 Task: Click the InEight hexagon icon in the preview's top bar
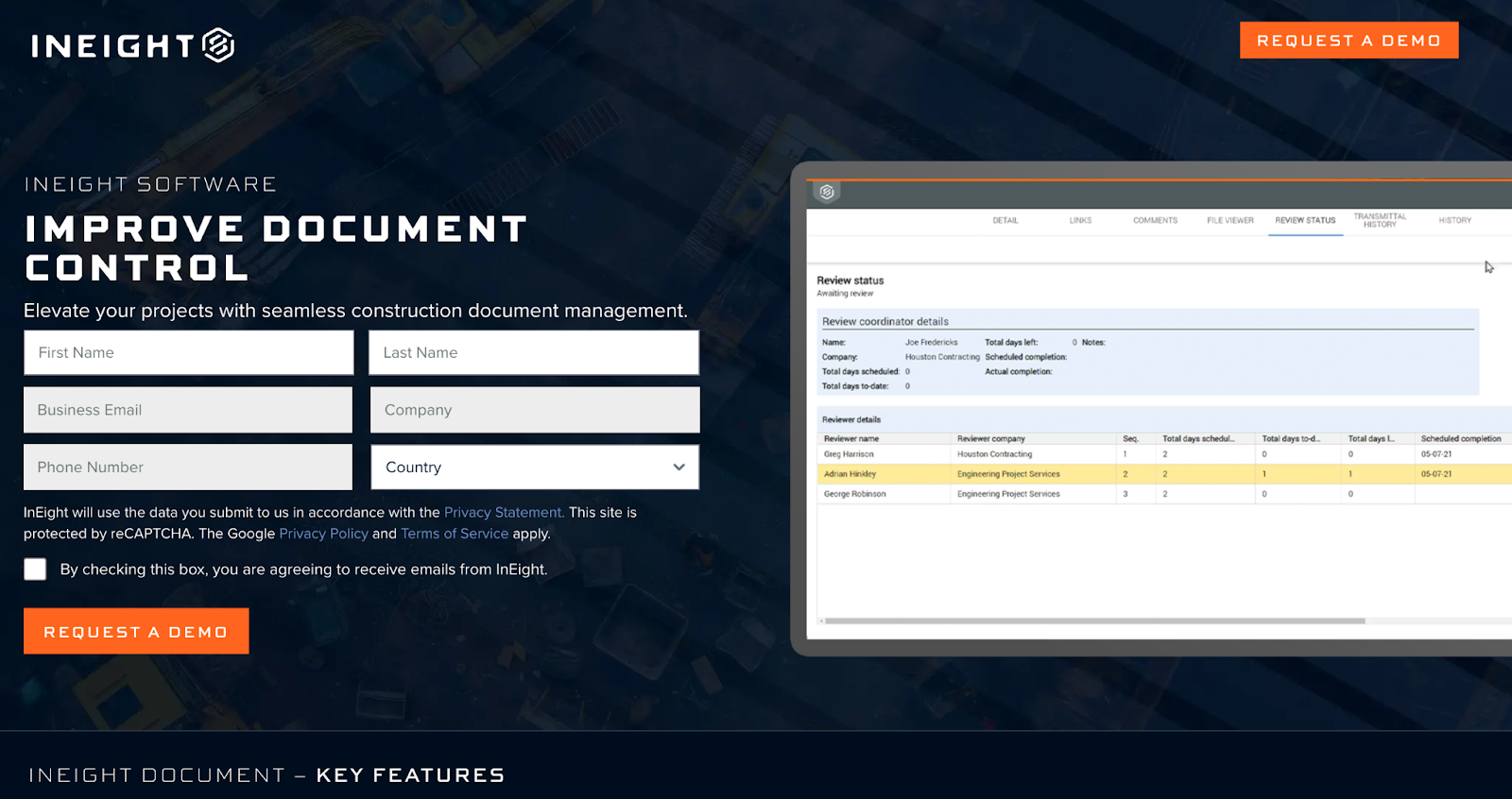[x=827, y=192]
